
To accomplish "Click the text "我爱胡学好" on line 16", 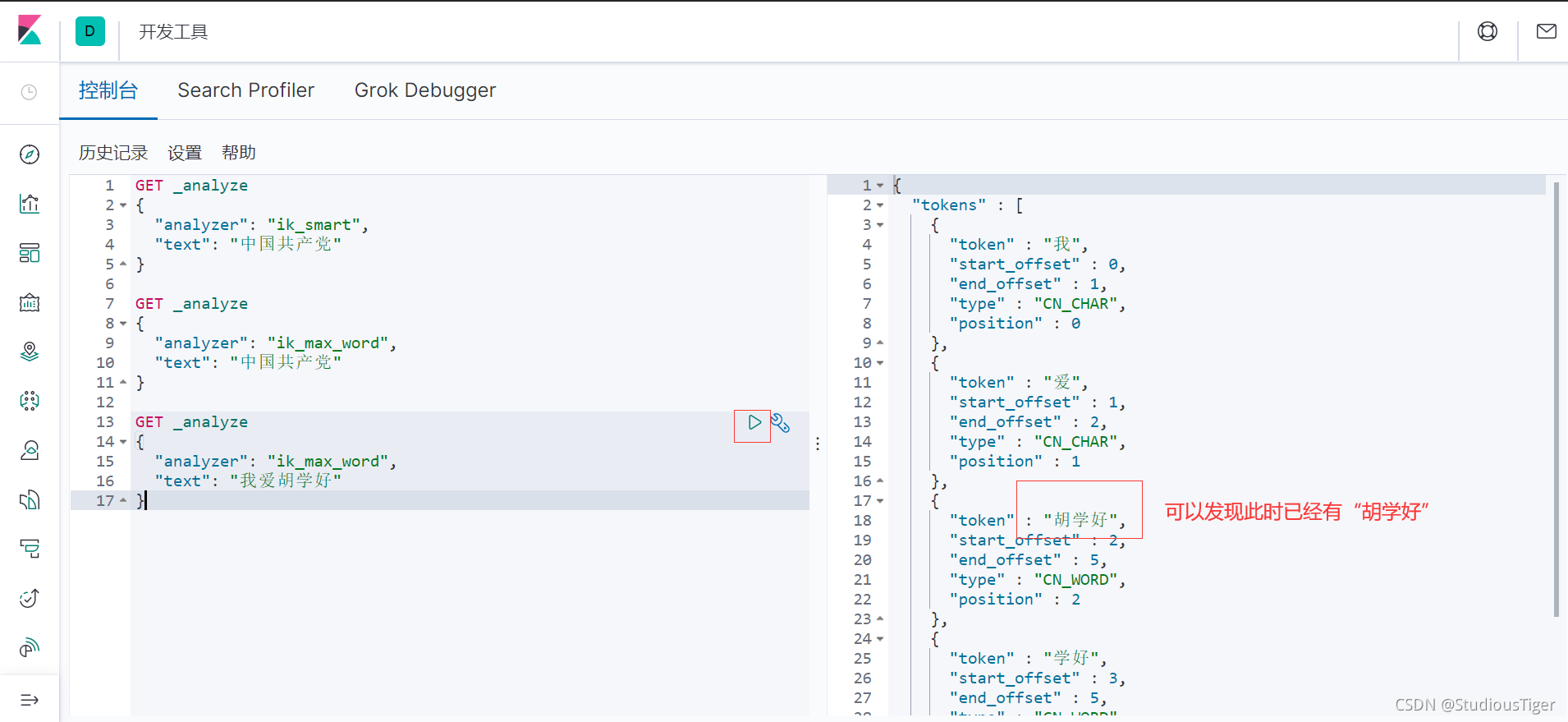I will 286,481.
